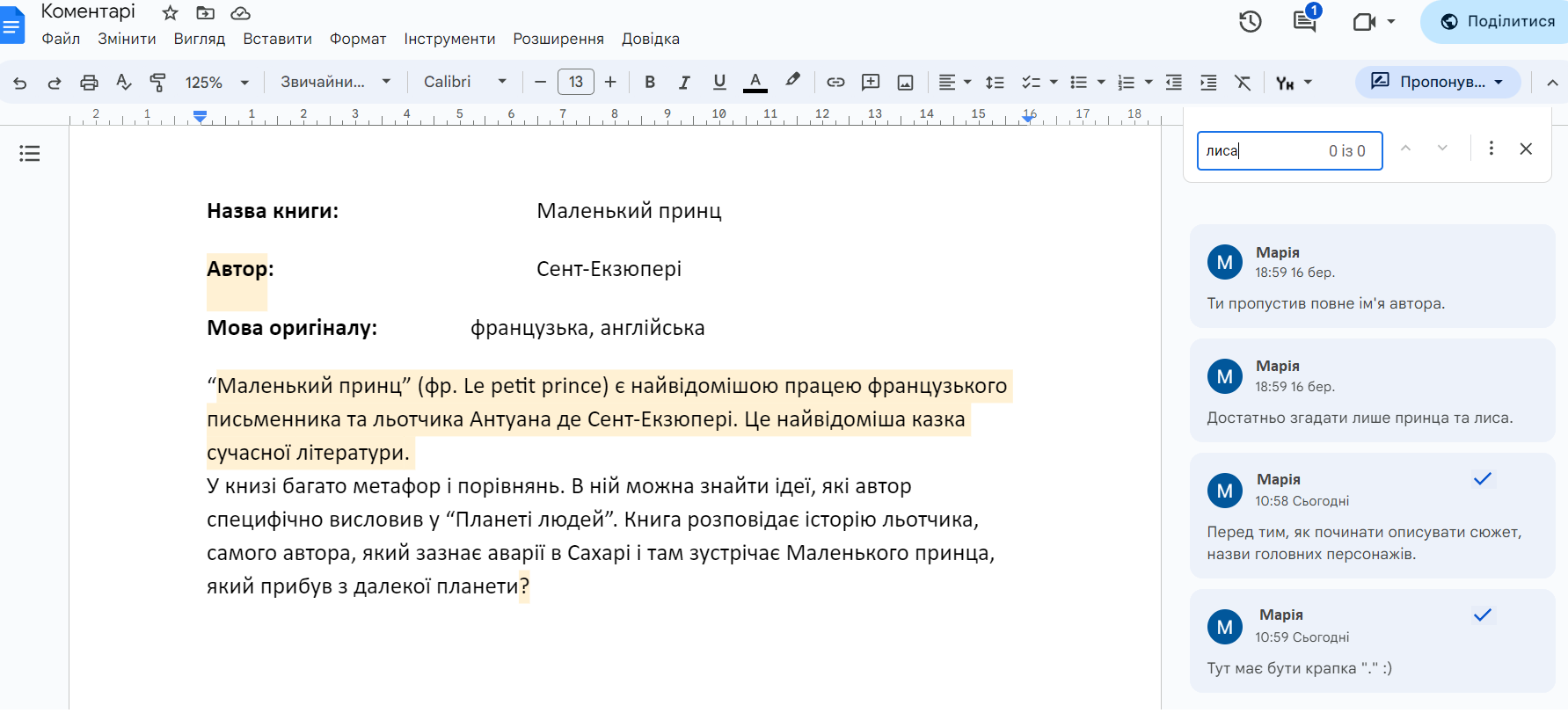
Task: Click the insert link icon
Action: coord(835,83)
